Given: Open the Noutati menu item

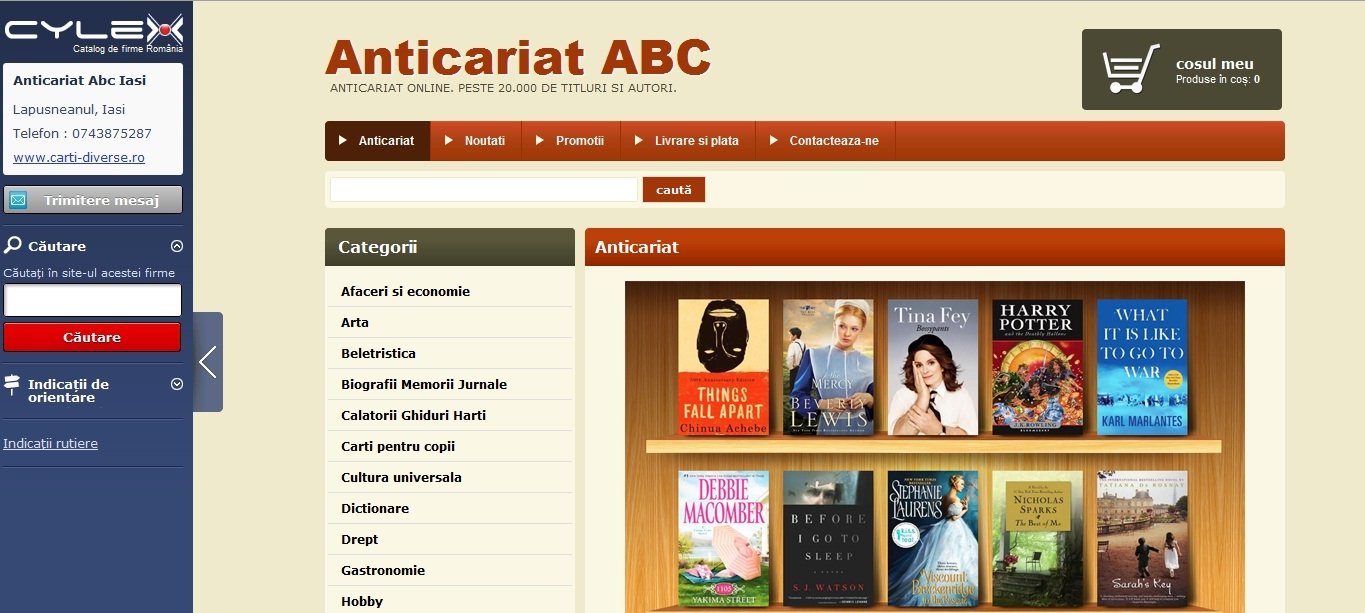Looking at the screenshot, I should [476, 141].
